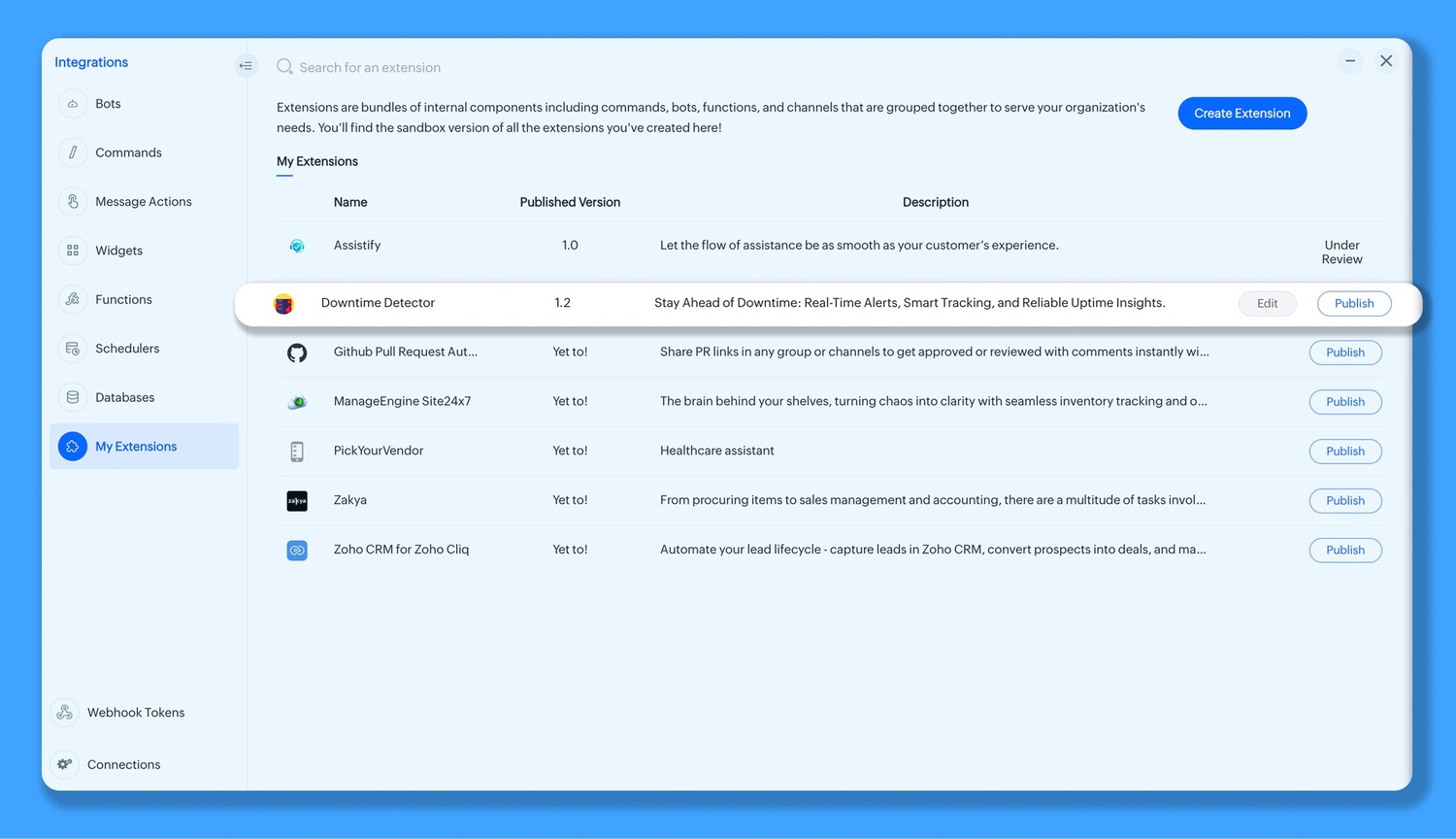Select Zoho CRM for Zoho Cliq name
Viewport: 1456px width, 839px height.
click(401, 550)
